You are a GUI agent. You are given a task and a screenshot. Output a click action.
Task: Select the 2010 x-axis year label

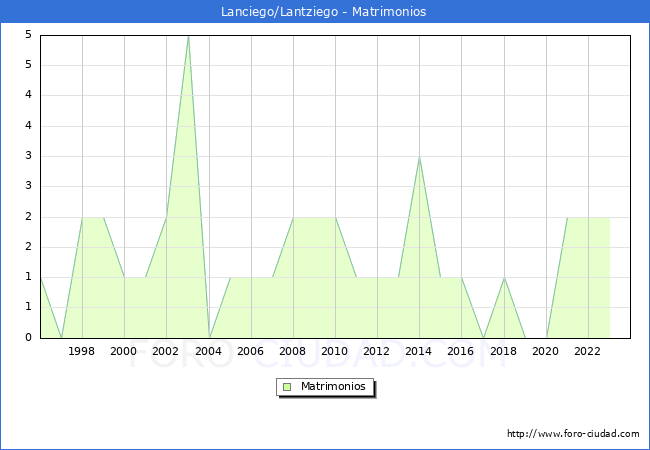click(334, 351)
